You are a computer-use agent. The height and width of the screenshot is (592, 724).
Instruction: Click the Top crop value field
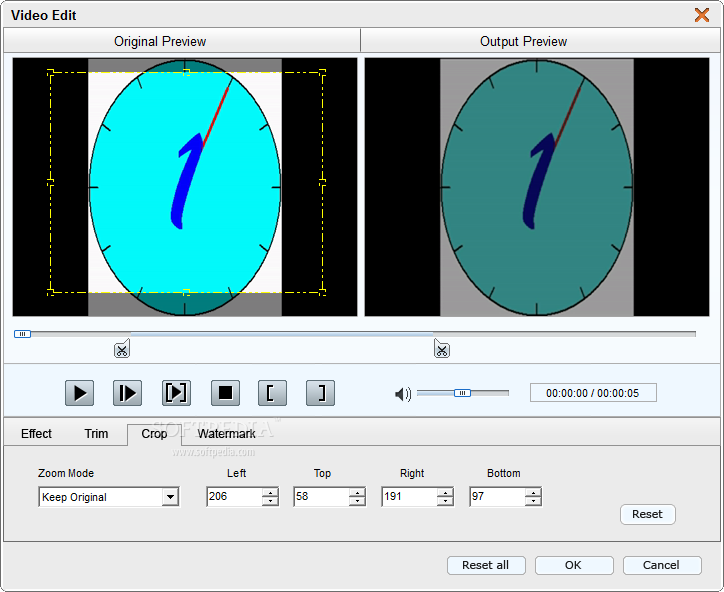(x=322, y=496)
